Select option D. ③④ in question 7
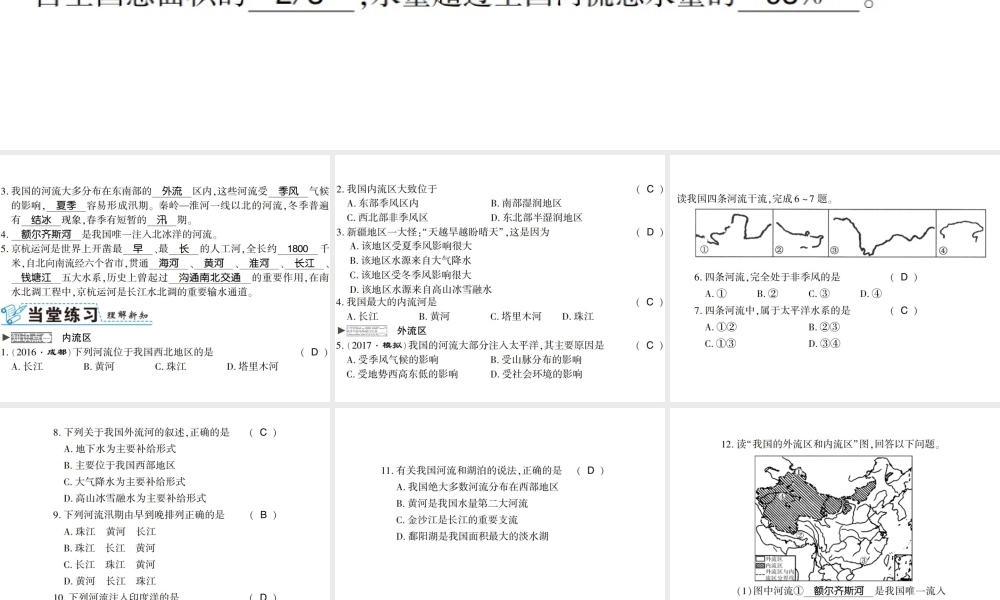This screenshot has height=600, width=1000. pyautogui.click(x=824, y=344)
